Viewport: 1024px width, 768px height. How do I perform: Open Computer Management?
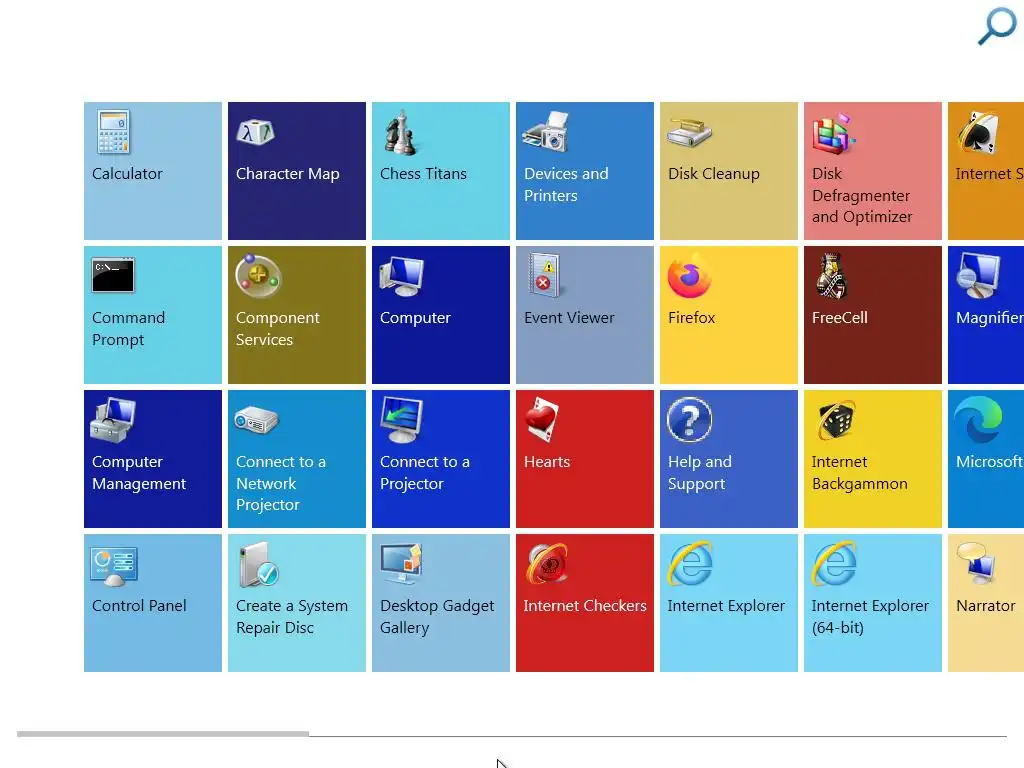[x=153, y=459]
